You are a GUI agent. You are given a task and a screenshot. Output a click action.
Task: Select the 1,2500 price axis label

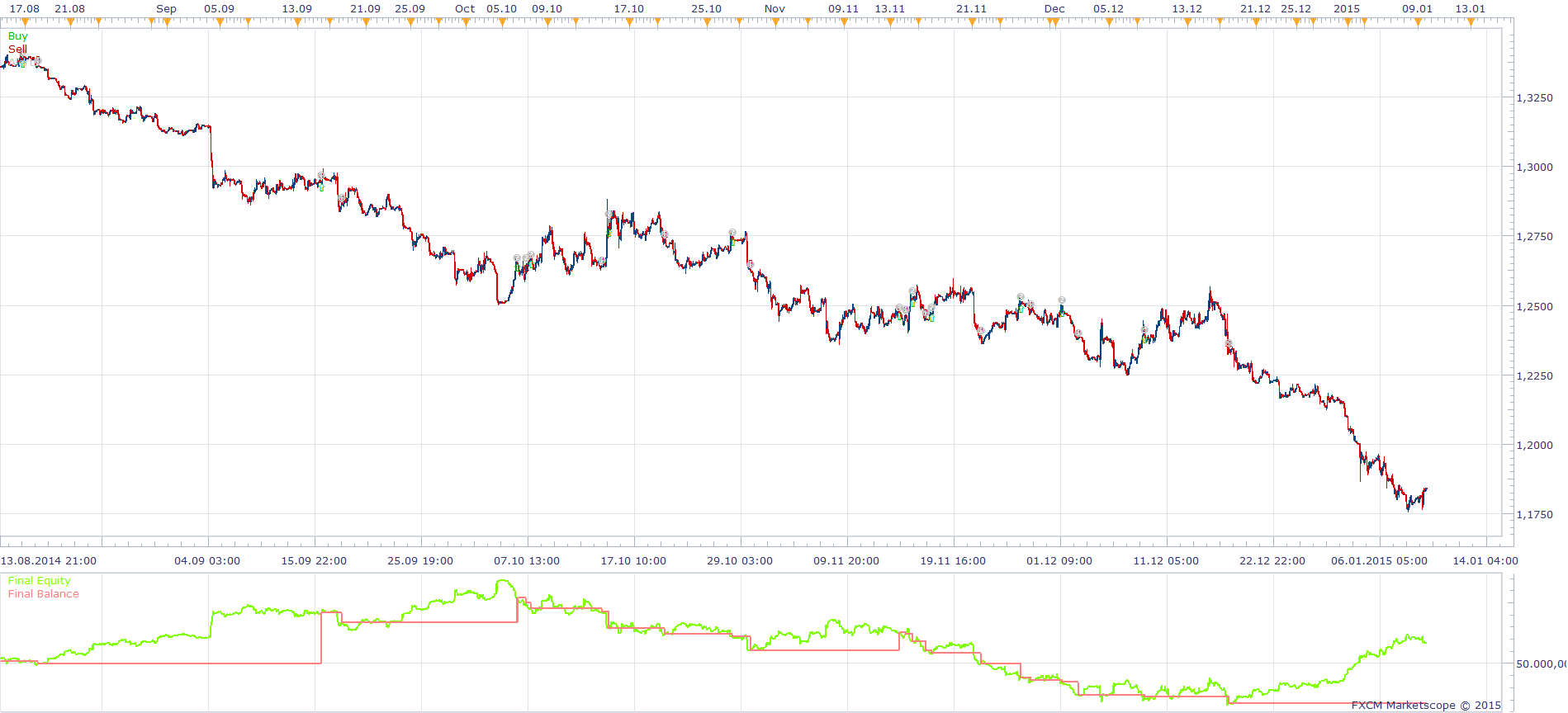(x=1535, y=307)
